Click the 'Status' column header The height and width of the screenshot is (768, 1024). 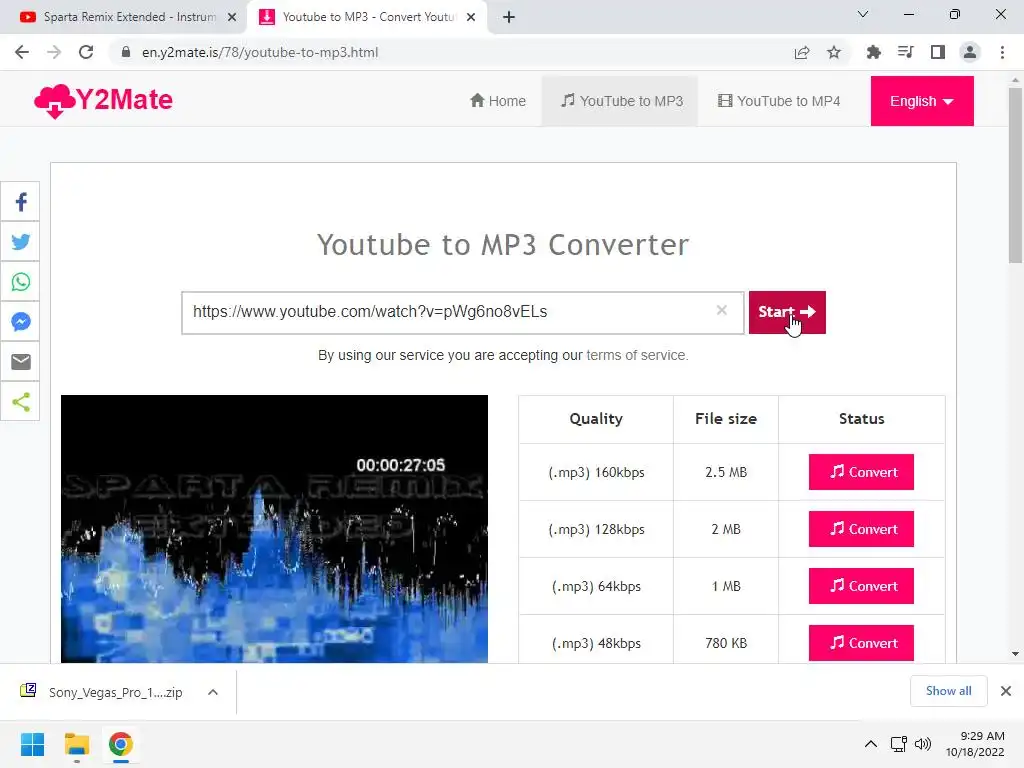(861, 419)
